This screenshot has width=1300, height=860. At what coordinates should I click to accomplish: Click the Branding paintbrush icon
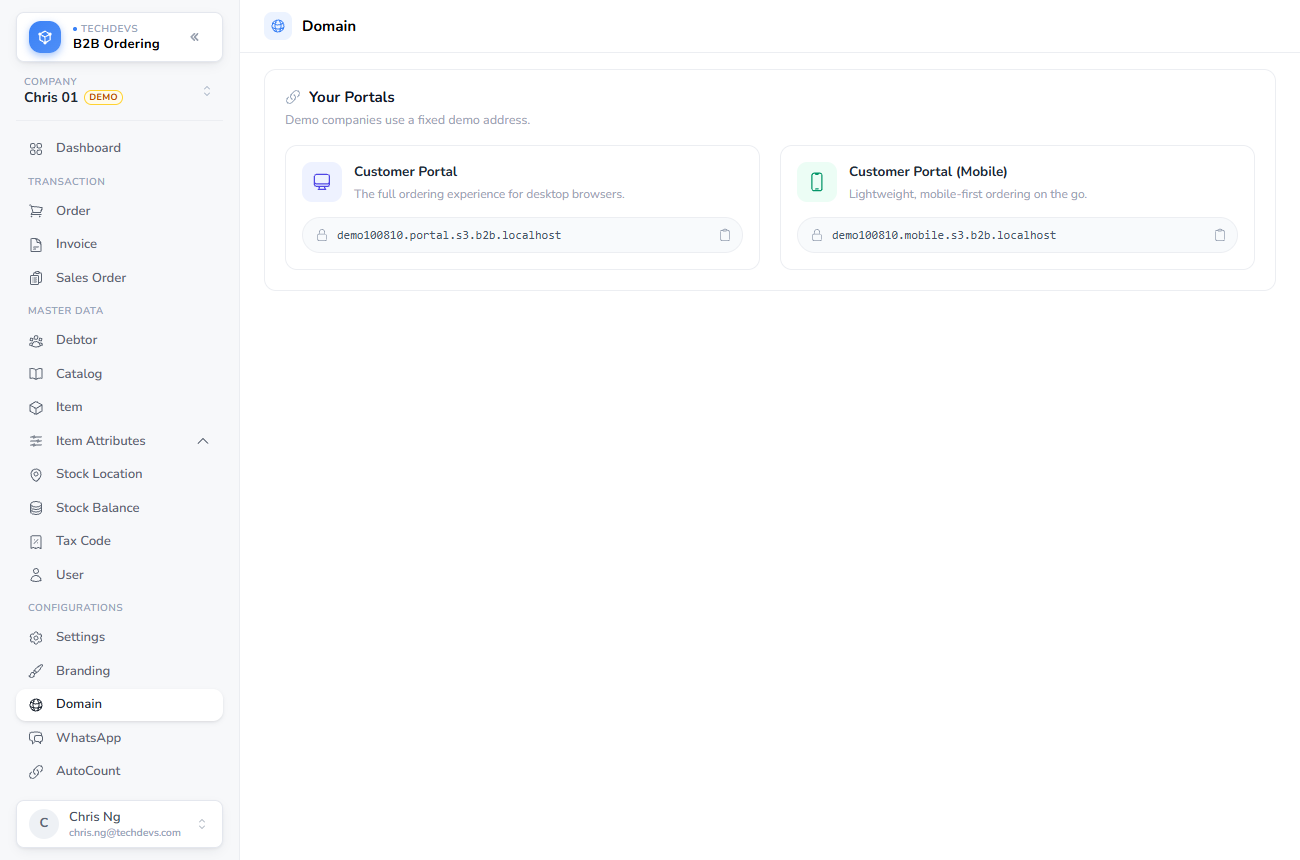(x=36, y=671)
